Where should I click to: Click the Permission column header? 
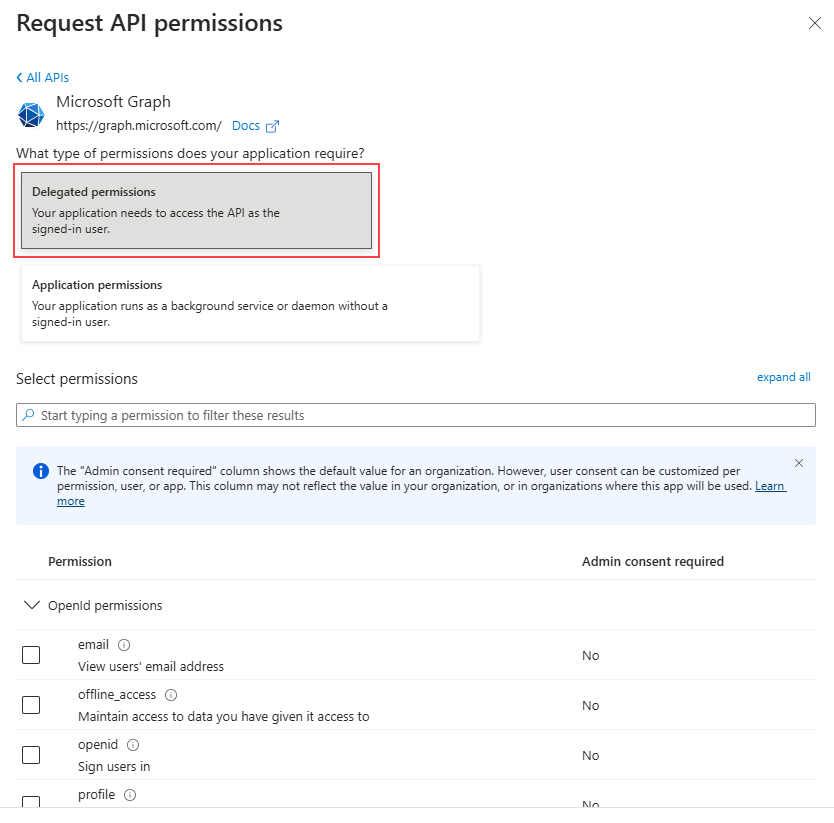[80, 562]
